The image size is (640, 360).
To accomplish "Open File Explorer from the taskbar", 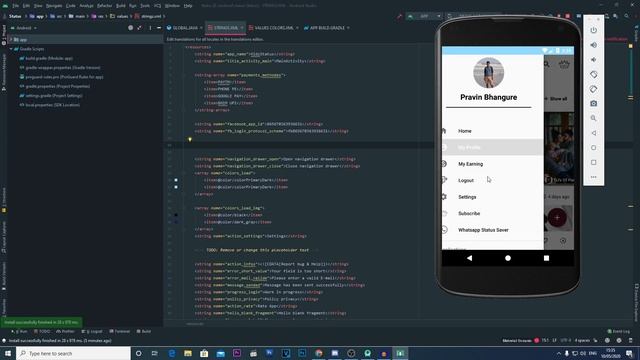I will pyautogui.click(x=188, y=353).
